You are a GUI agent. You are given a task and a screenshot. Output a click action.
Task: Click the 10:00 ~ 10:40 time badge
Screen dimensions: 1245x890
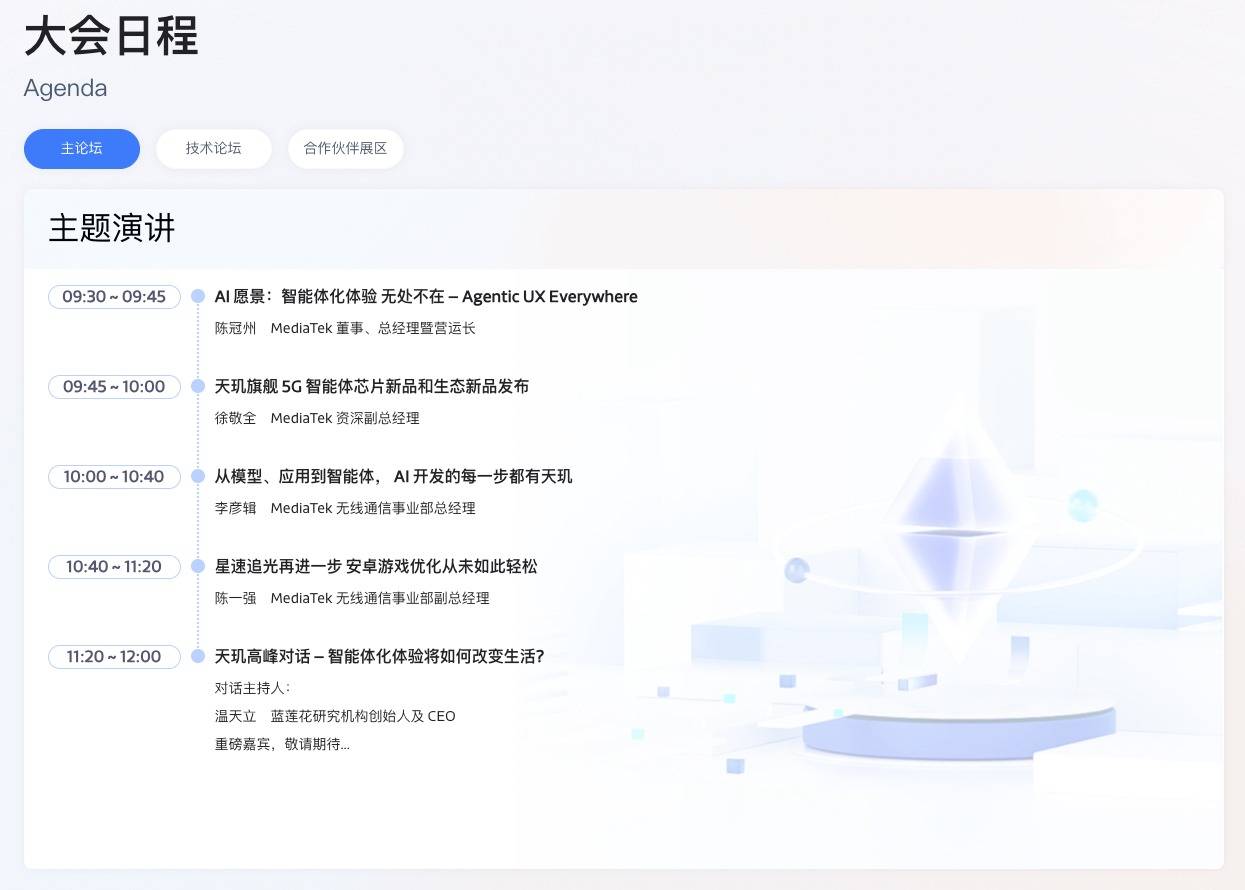pos(114,476)
